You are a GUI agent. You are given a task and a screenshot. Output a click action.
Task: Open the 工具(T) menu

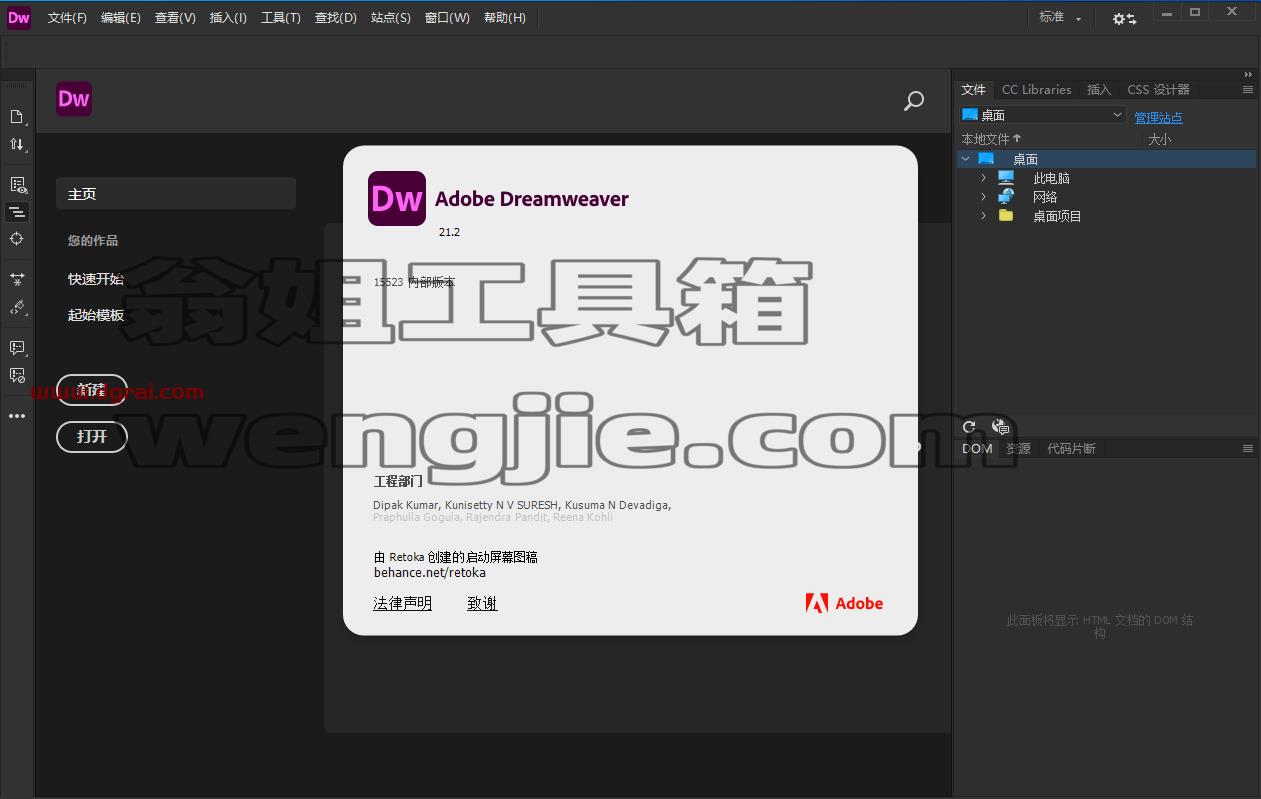[x=280, y=18]
